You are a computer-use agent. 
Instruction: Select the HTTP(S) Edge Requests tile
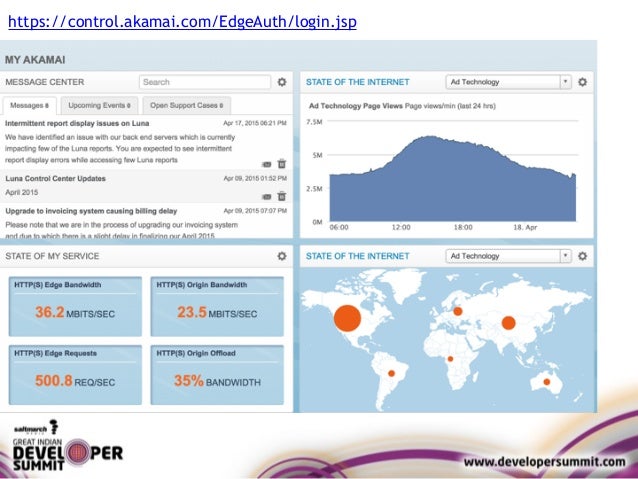point(75,375)
